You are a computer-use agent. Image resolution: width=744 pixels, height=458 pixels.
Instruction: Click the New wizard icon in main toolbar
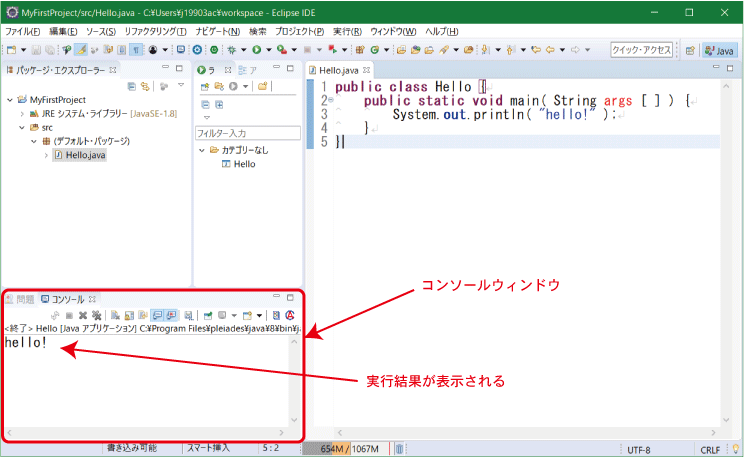[x=11, y=50]
